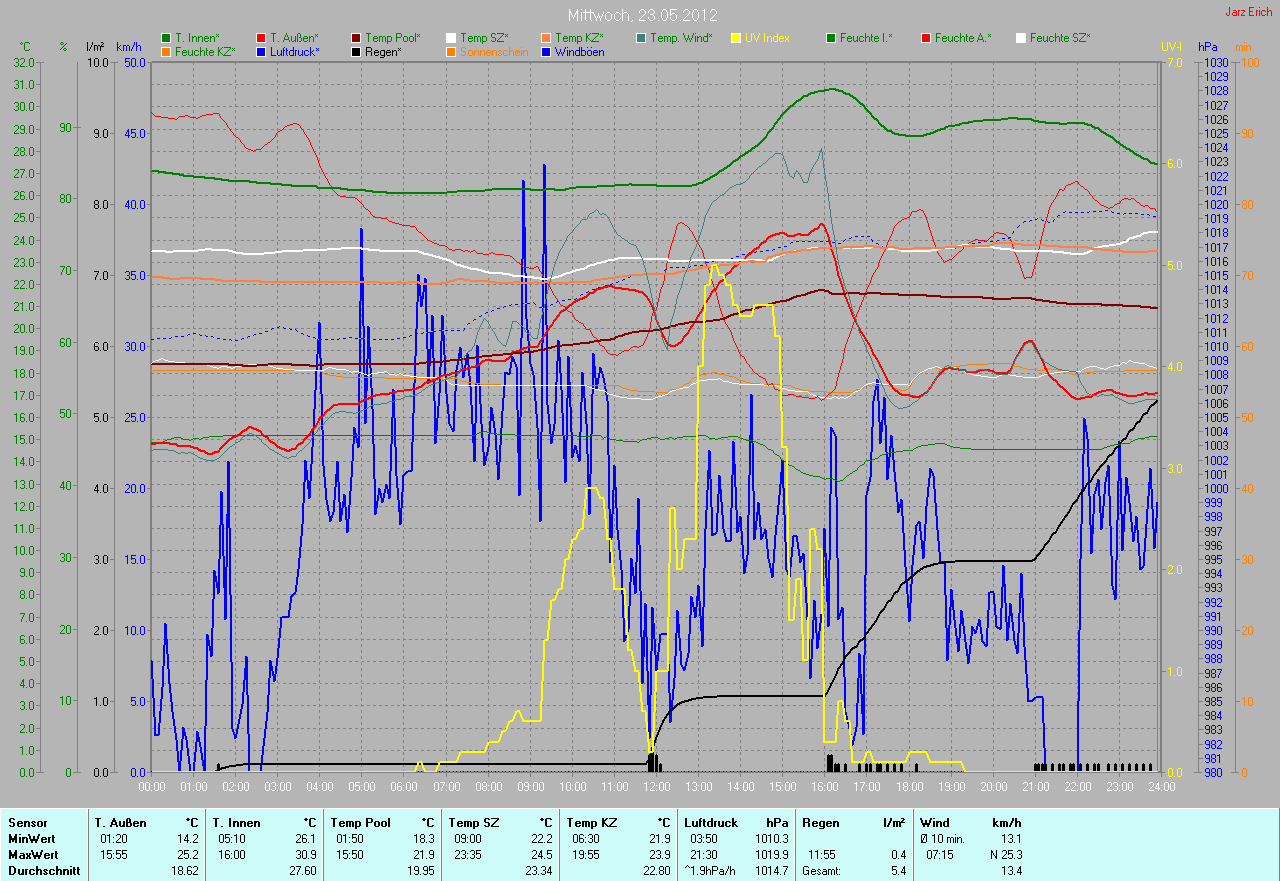This screenshot has height=881, width=1280.
Task: Click the T. Innen legend color swatch
Action: pyautogui.click(x=166, y=37)
